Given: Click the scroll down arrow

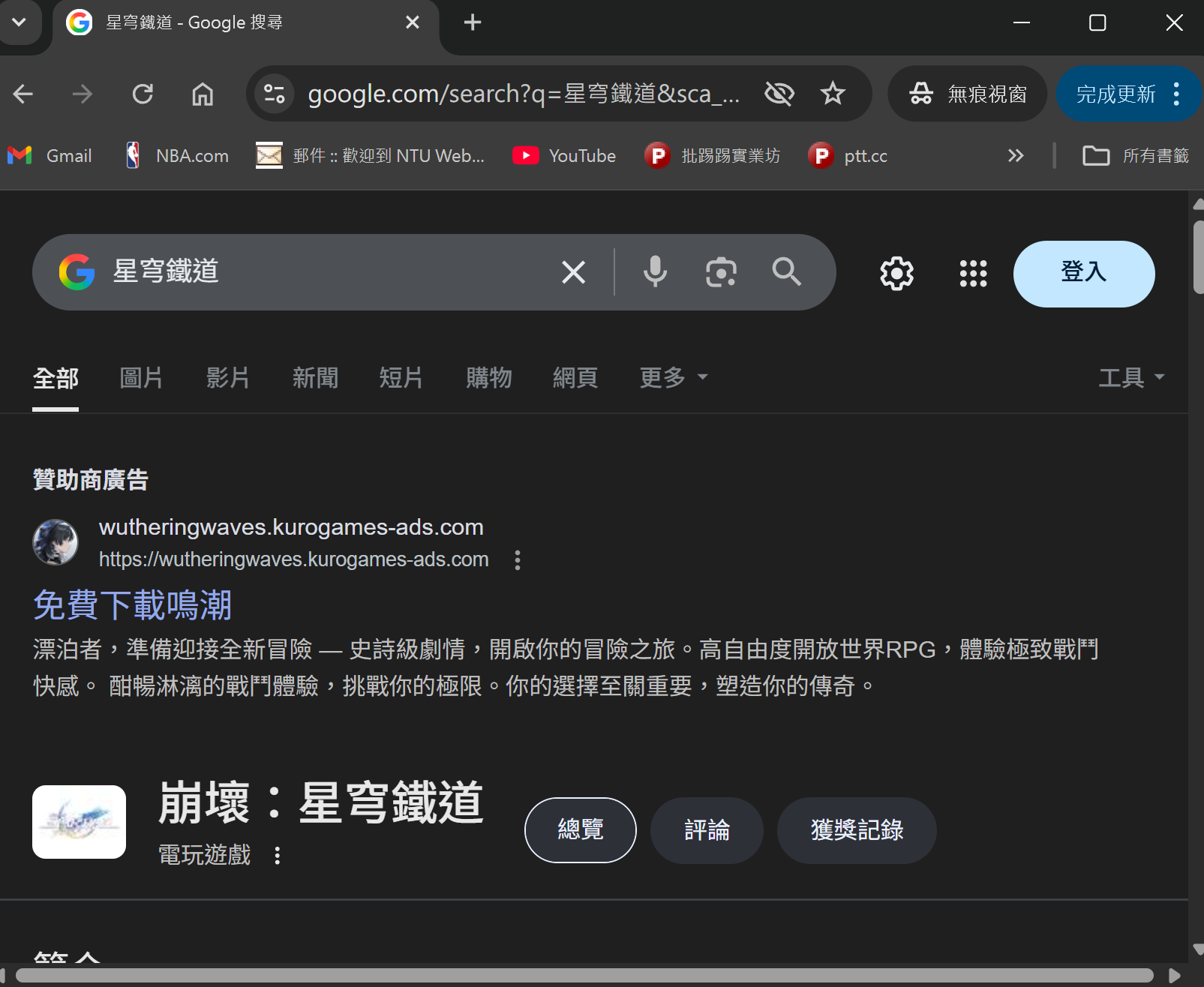Looking at the screenshot, I should click(1198, 950).
